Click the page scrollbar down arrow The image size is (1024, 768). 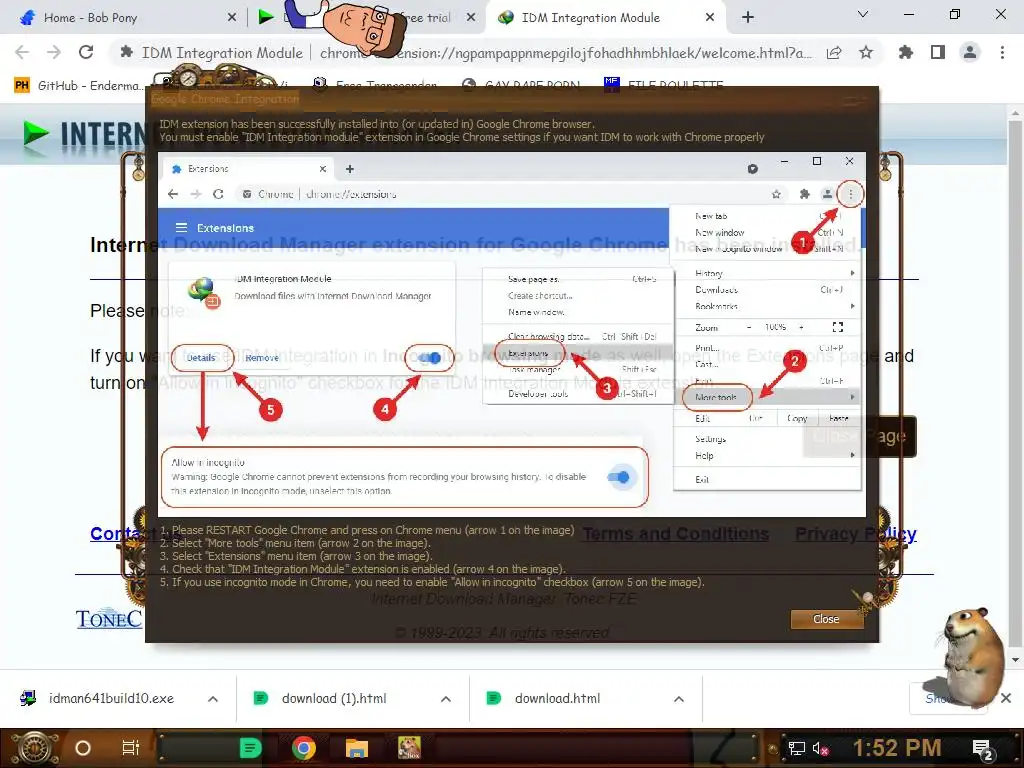pos(1015,660)
